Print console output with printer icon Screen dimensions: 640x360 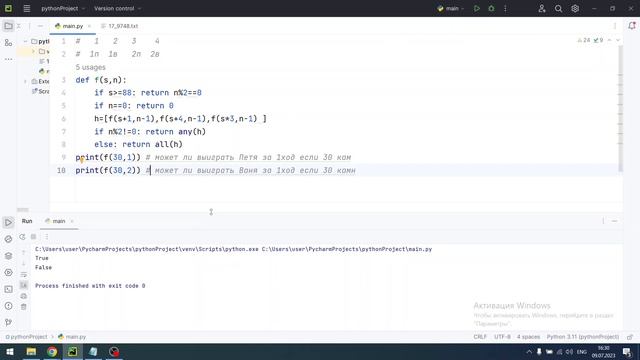(x=24, y=296)
